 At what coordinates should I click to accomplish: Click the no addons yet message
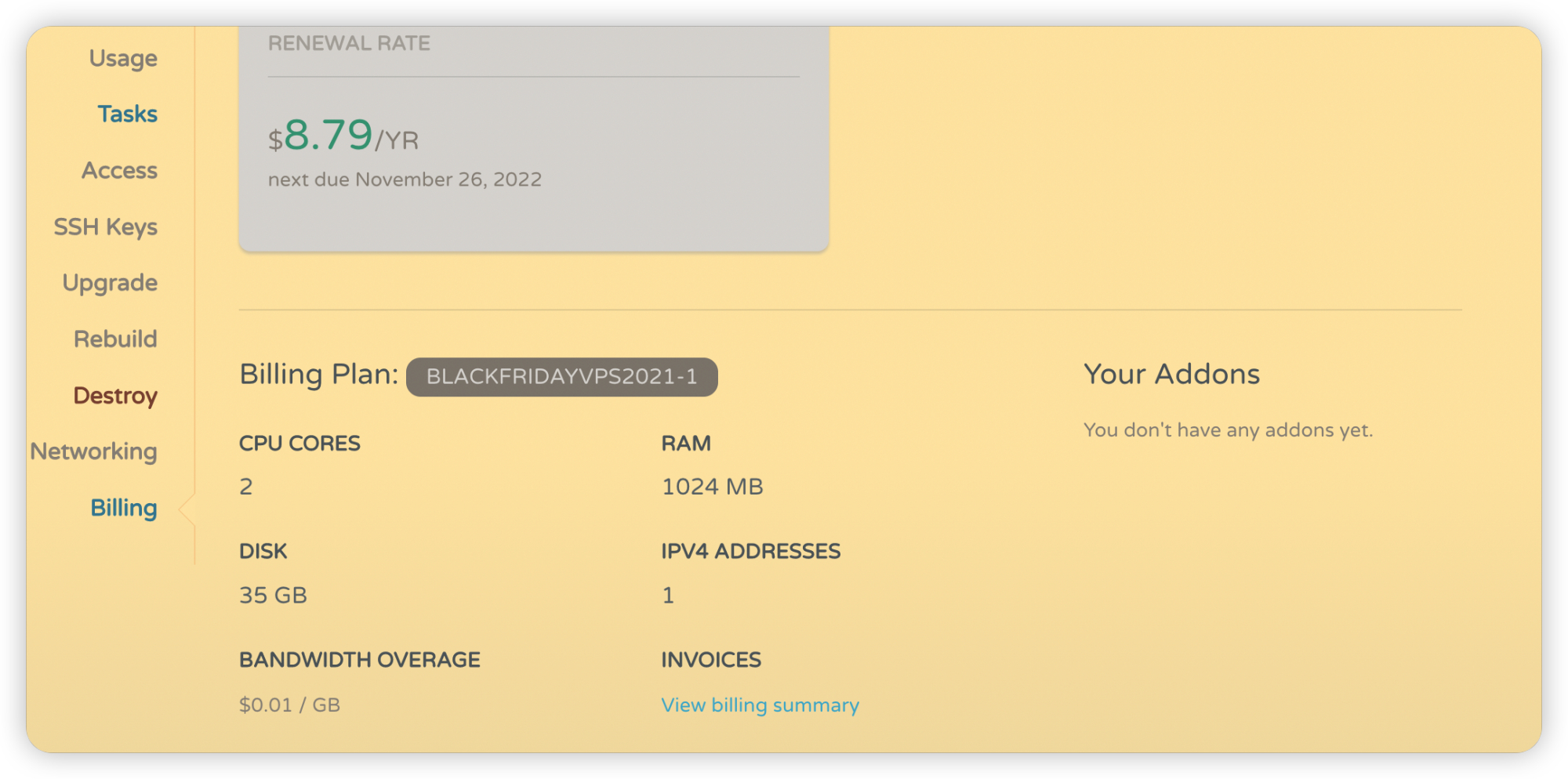point(1228,430)
